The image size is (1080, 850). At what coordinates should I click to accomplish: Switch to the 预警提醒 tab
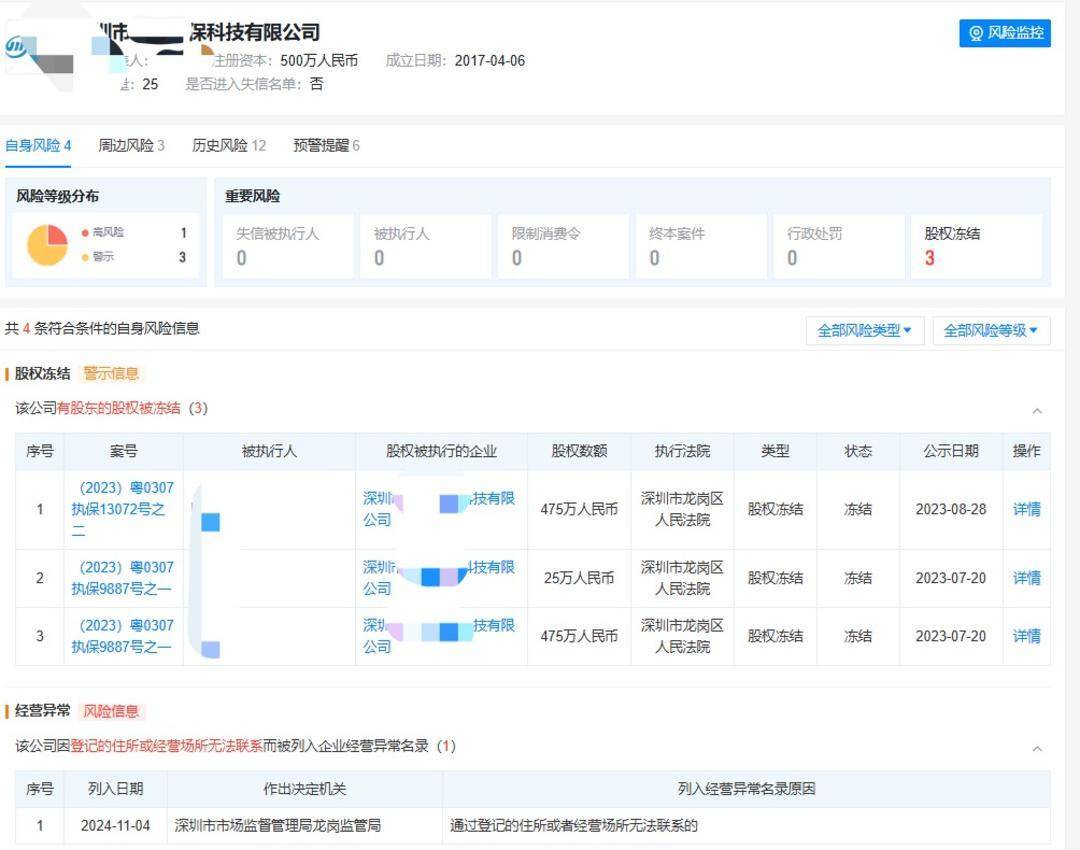tap(322, 144)
